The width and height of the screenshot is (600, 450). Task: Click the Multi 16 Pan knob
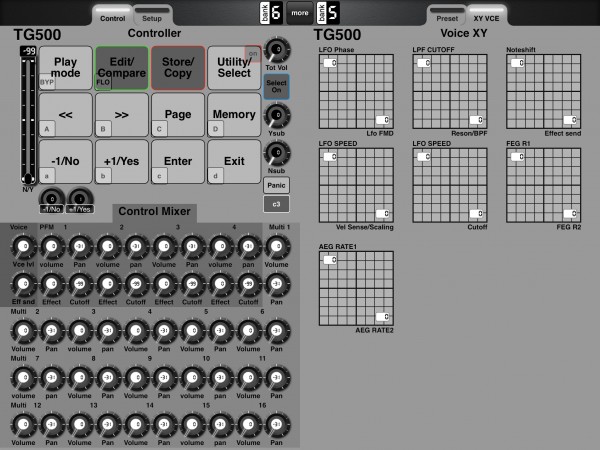point(277,425)
